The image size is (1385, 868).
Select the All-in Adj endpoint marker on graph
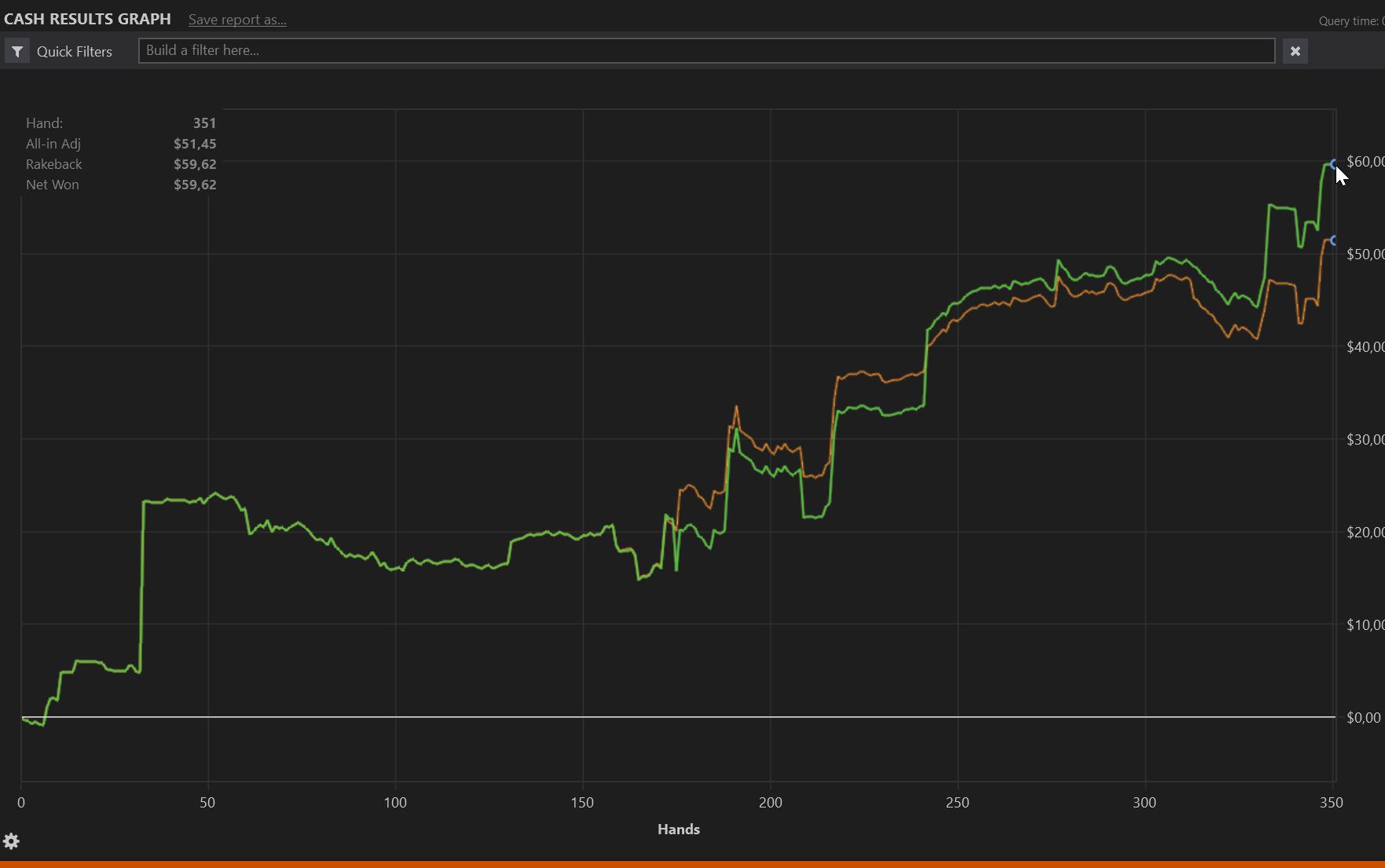click(1333, 240)
